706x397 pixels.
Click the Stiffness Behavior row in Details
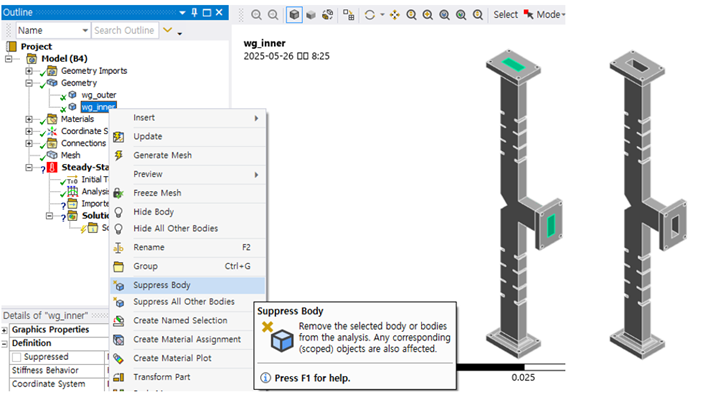pos(59,370)
